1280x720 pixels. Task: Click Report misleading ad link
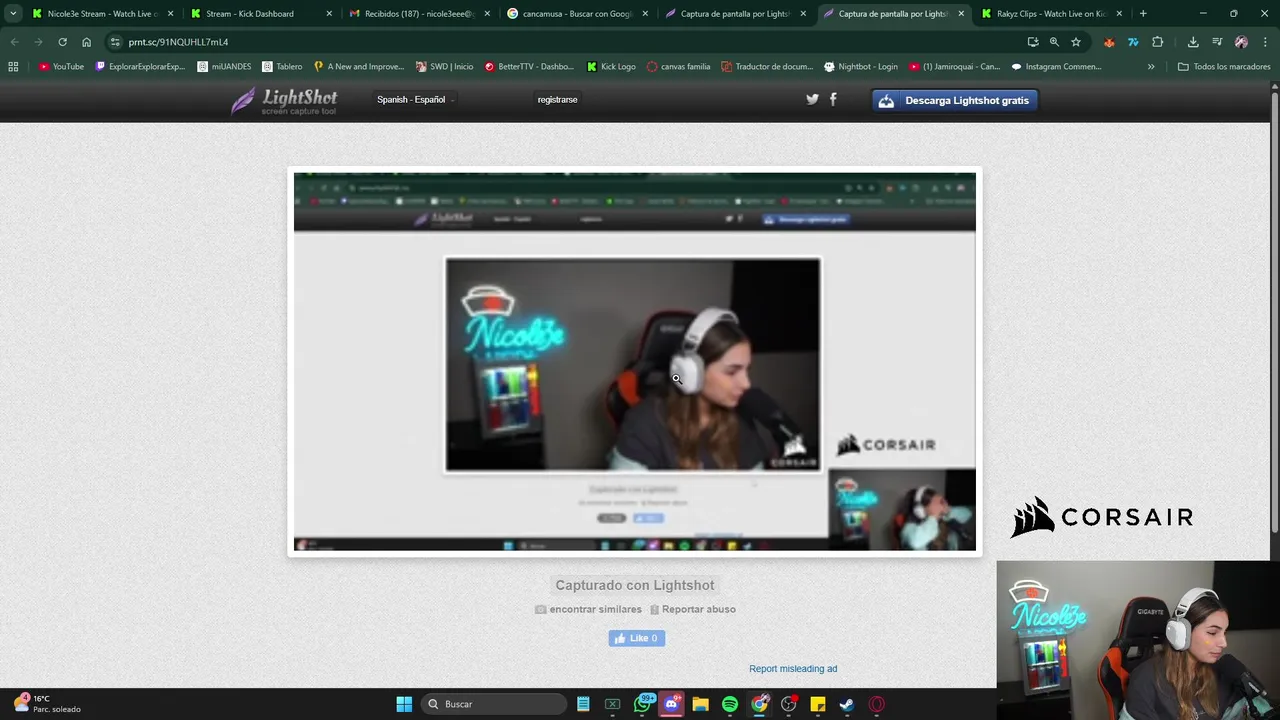[x=793, y=669]
